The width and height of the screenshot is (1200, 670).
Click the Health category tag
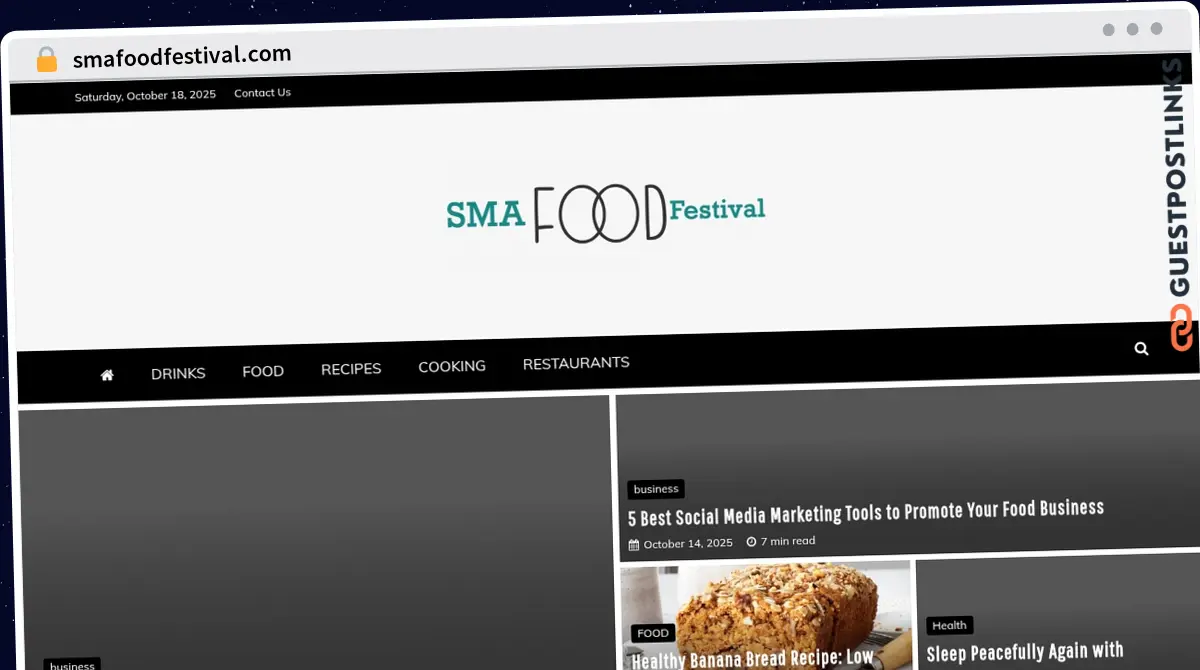[x=949, y=626]
